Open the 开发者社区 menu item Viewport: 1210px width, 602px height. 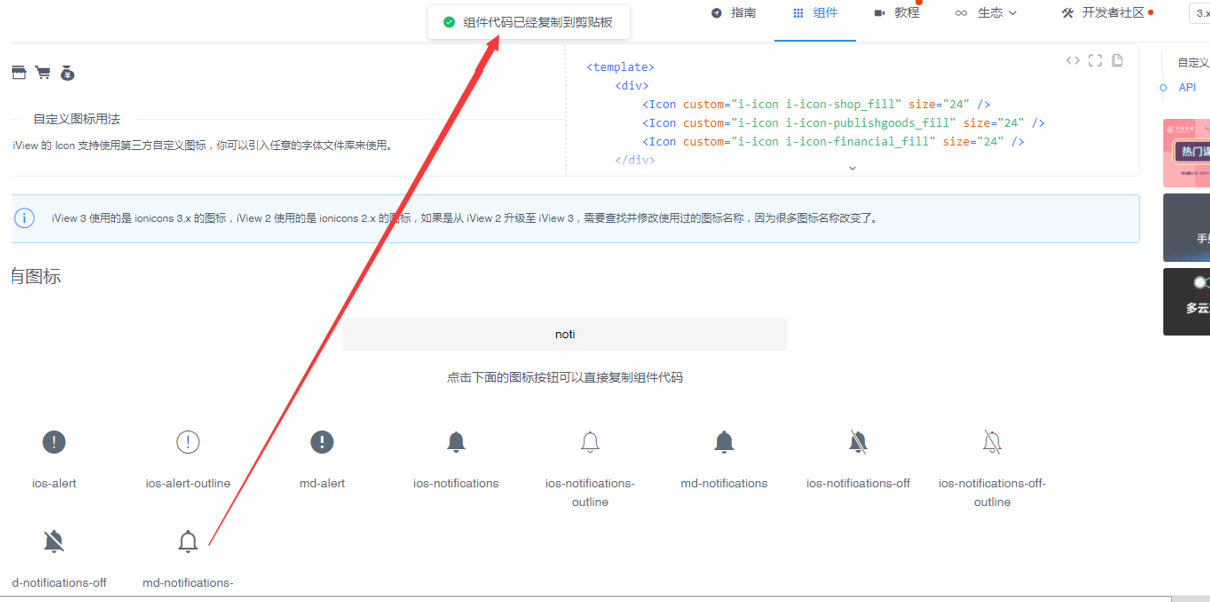point(1107,13)
